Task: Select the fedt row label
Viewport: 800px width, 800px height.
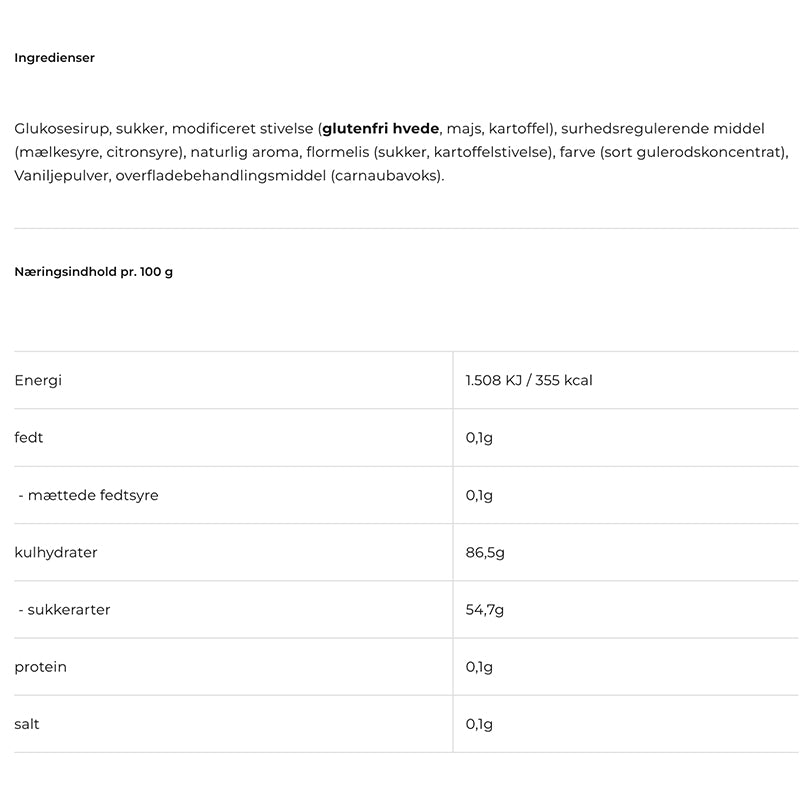Action: [29, 437]
